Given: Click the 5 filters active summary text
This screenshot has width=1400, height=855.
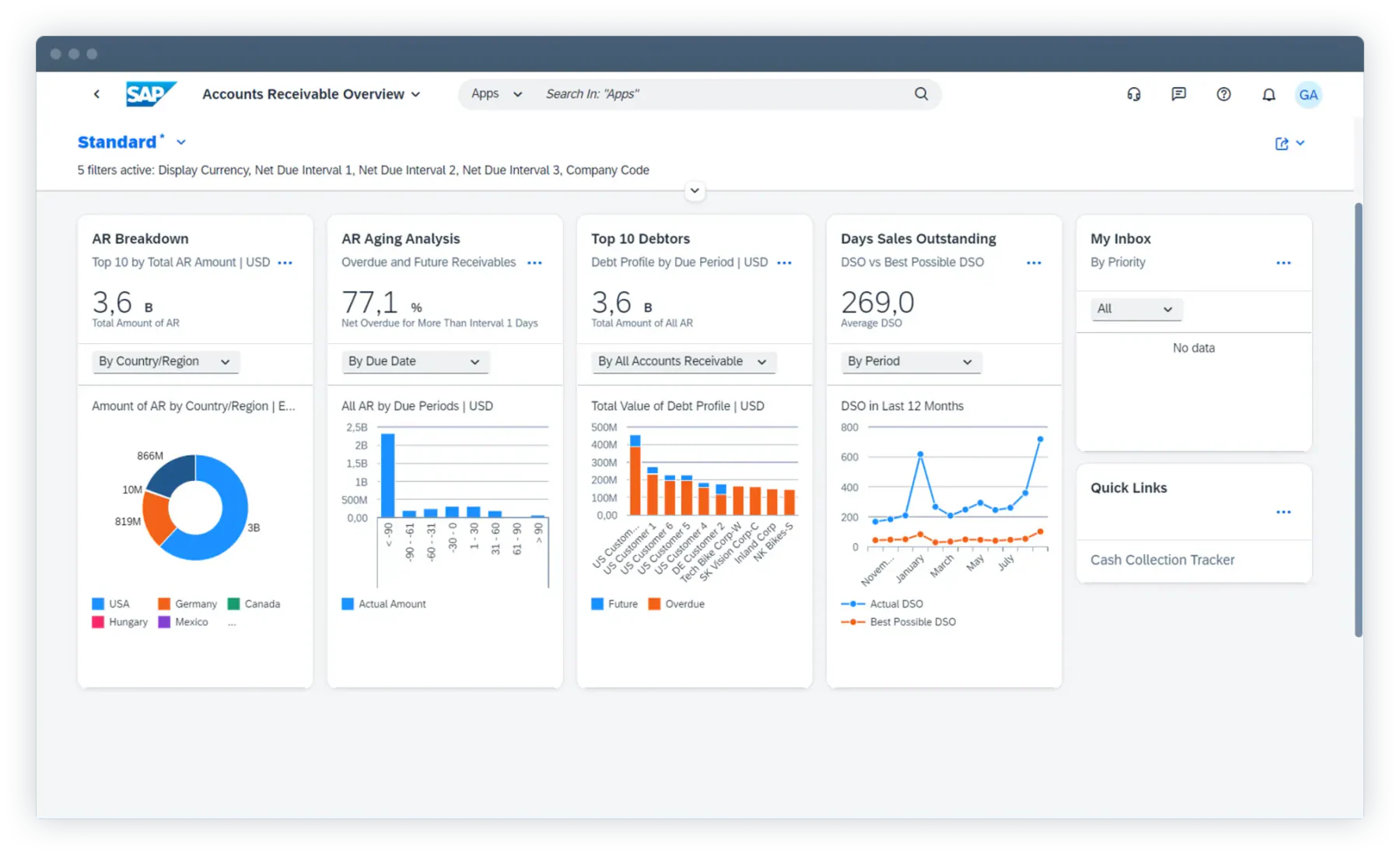Looking at the screenshot, I should 363,170.
